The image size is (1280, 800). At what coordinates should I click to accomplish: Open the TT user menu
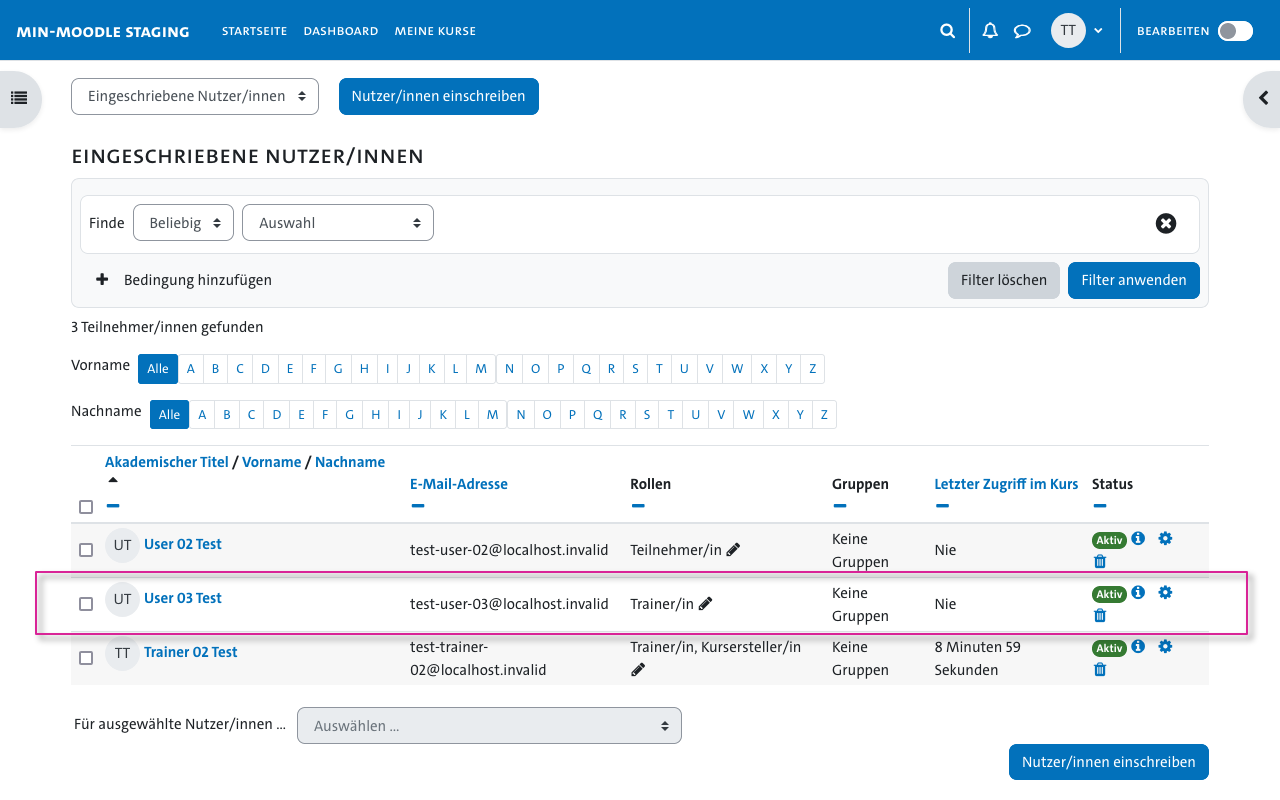(x=1077, y=31)
